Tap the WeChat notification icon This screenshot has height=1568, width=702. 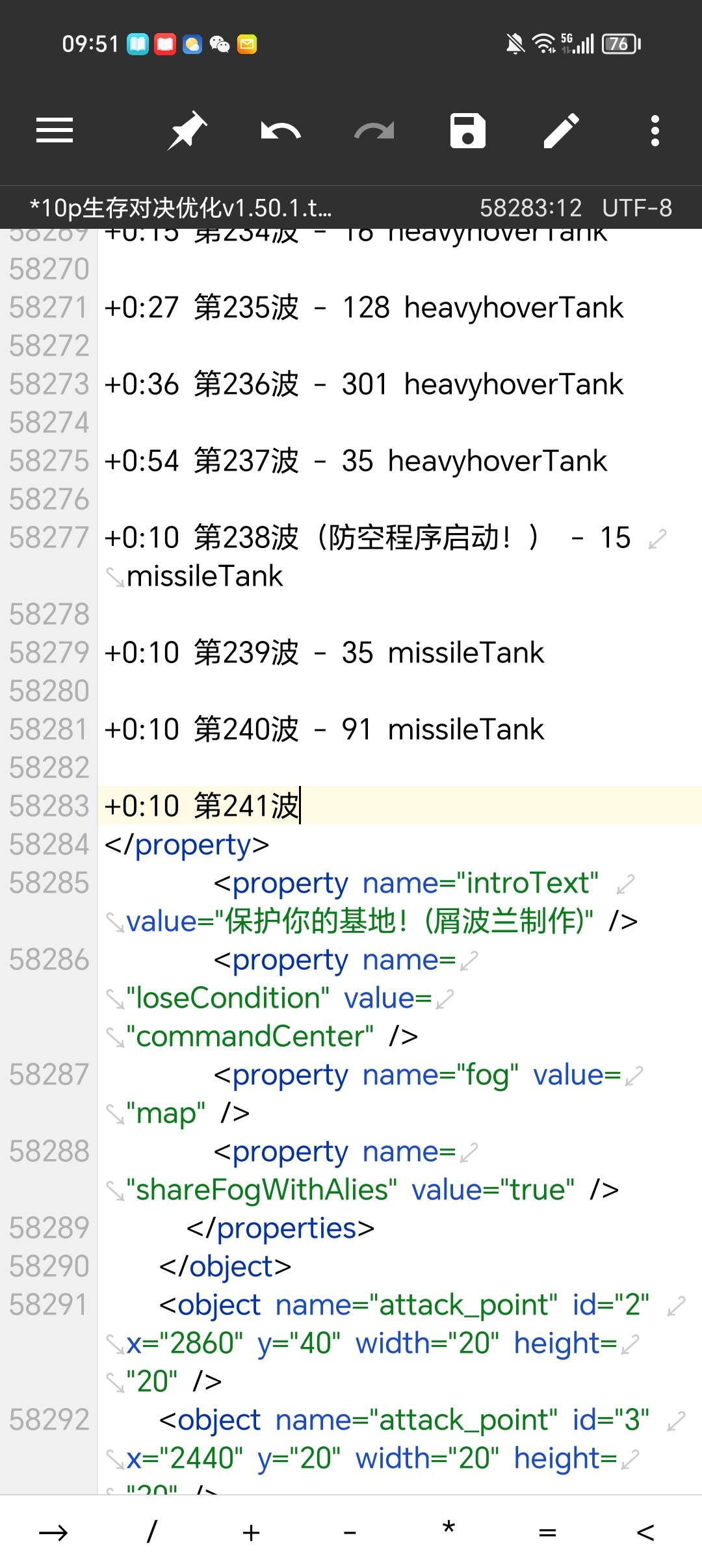click(220, 44)
